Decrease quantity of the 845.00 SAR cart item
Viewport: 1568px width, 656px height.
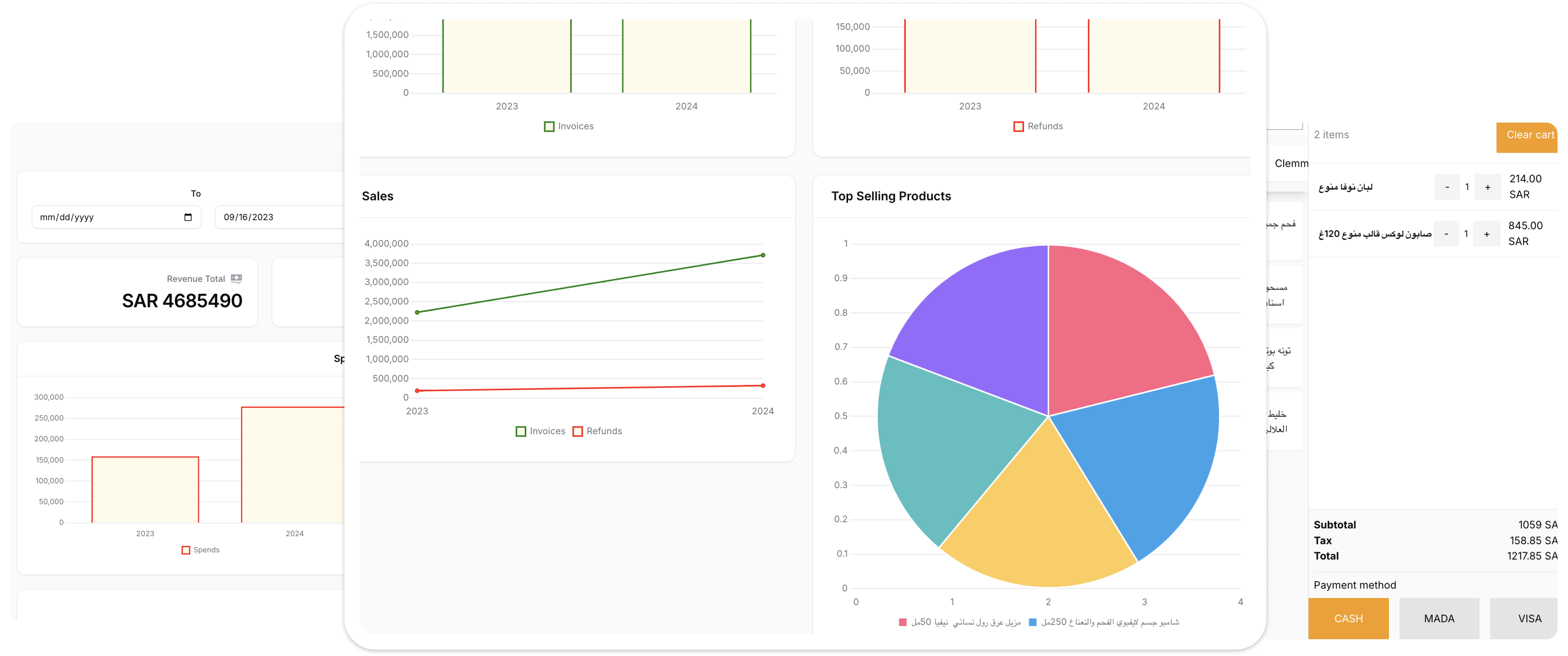coord(1446,234)
